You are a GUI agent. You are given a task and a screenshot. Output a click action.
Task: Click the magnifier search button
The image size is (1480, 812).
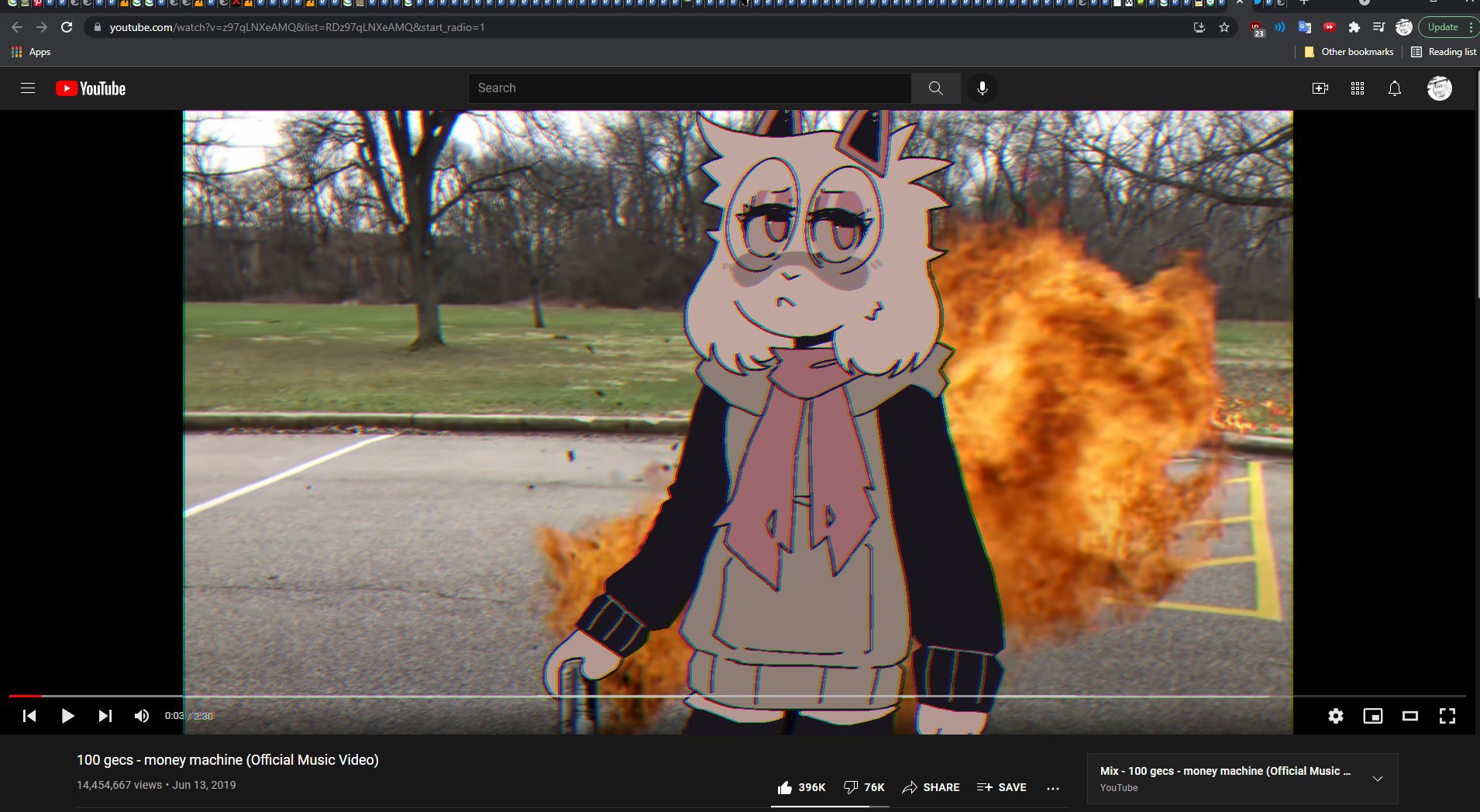(x=935, y=88)
